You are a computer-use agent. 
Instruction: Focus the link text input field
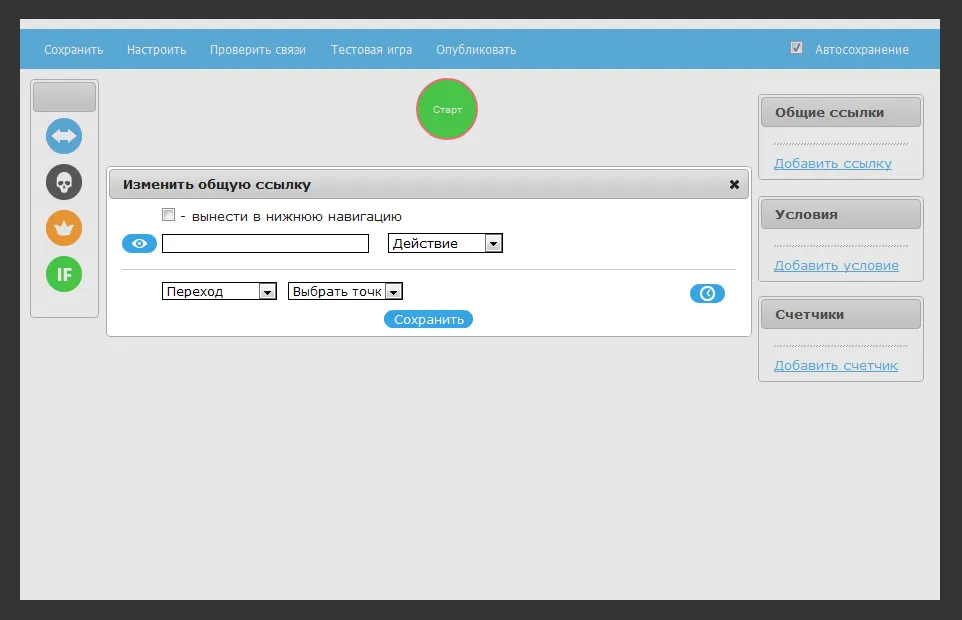(265, 243)
